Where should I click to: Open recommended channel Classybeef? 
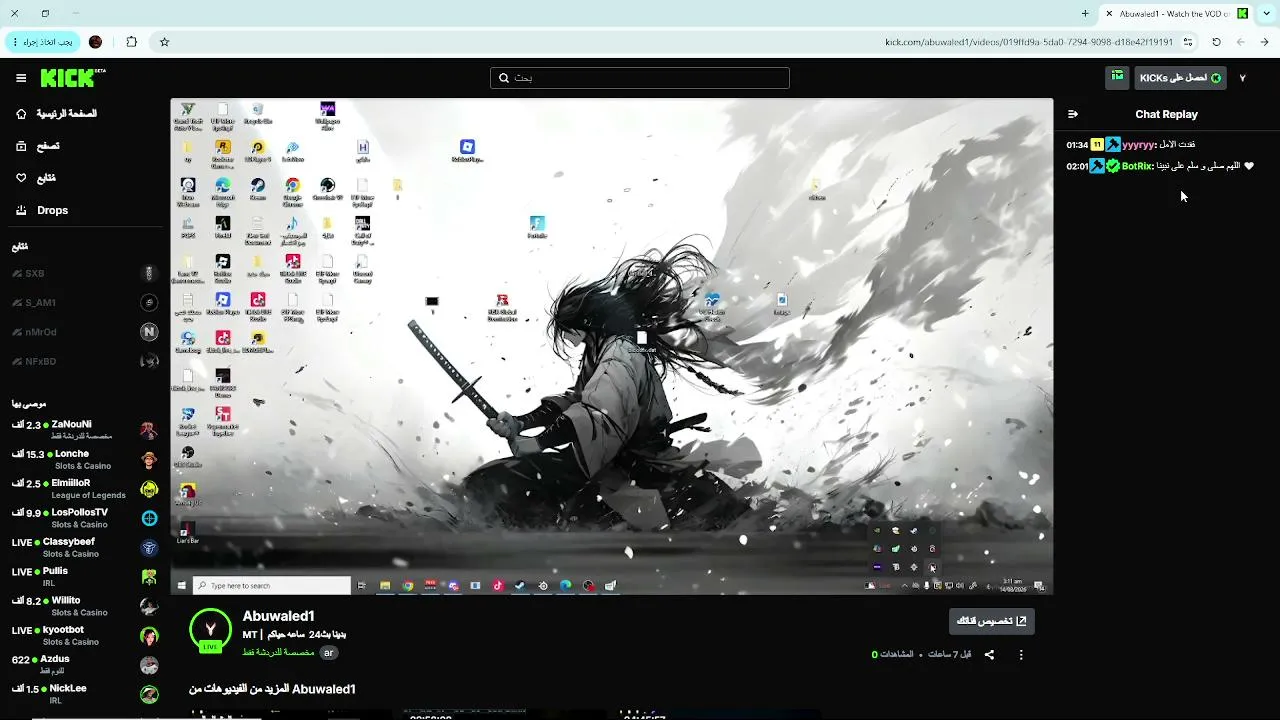point(84,547)
